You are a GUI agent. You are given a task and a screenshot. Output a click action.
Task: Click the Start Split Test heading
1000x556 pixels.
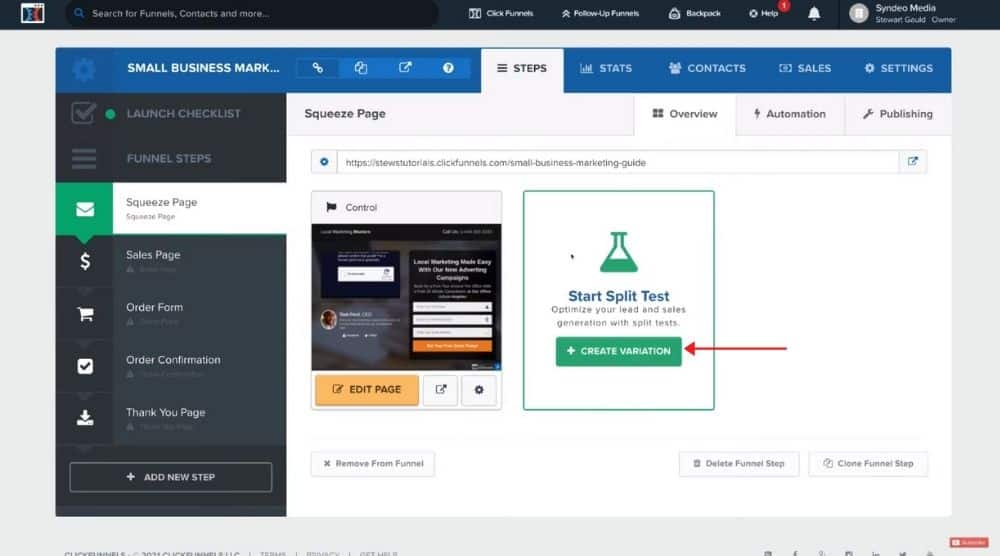(619, 296)
